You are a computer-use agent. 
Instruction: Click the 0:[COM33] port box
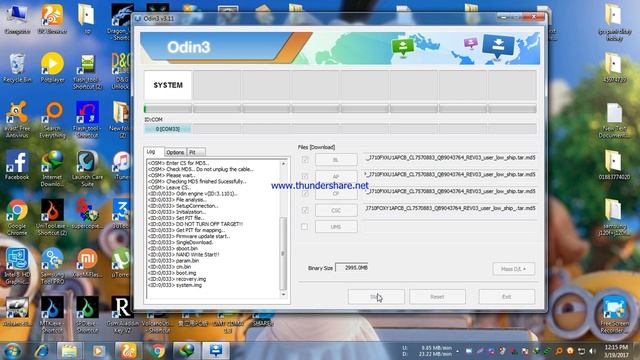(168, 129)
